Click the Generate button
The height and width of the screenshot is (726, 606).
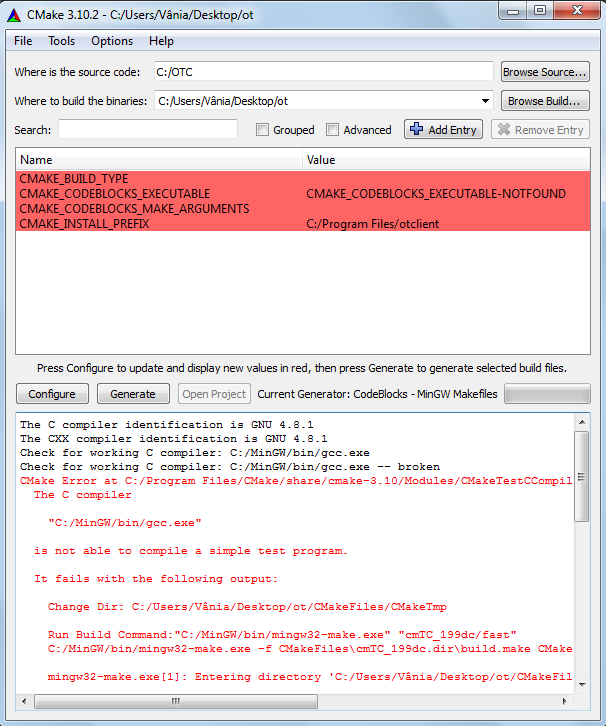(x=133, y=394)
